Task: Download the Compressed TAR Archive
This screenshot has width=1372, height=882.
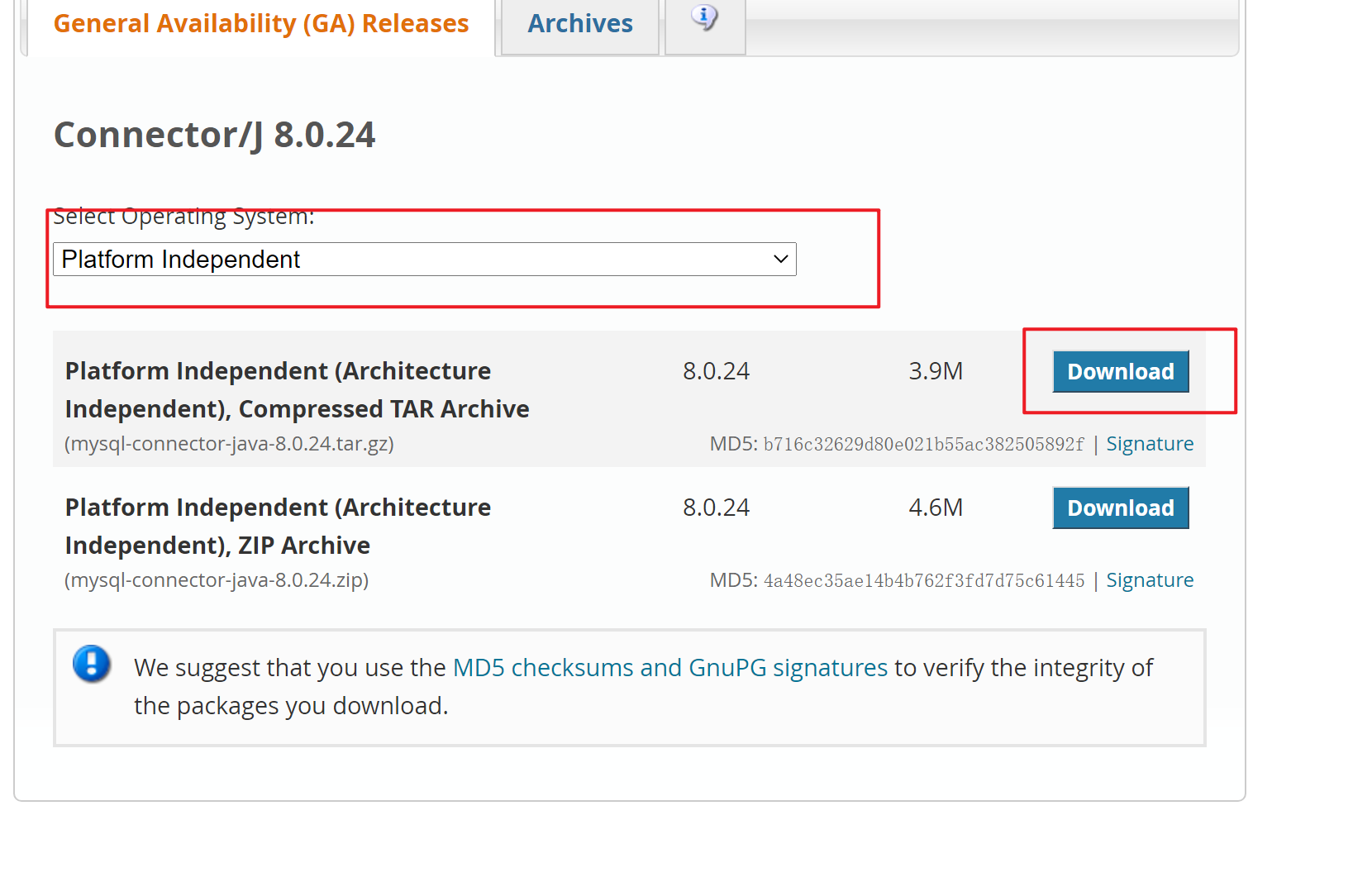Action: (1120, 372)
